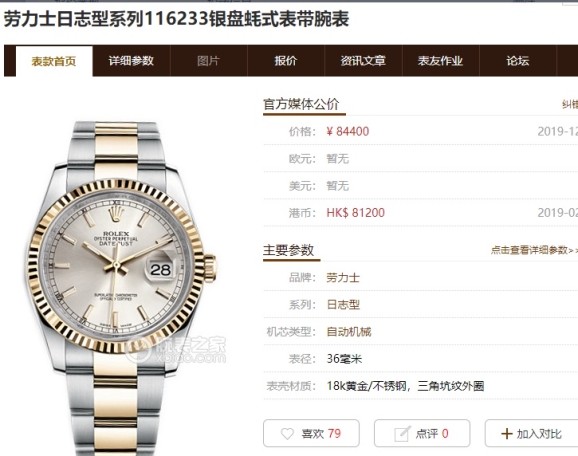Click the pencil edit icon beside 点评
Screen dimensions: 578x456
coord(402,434)
